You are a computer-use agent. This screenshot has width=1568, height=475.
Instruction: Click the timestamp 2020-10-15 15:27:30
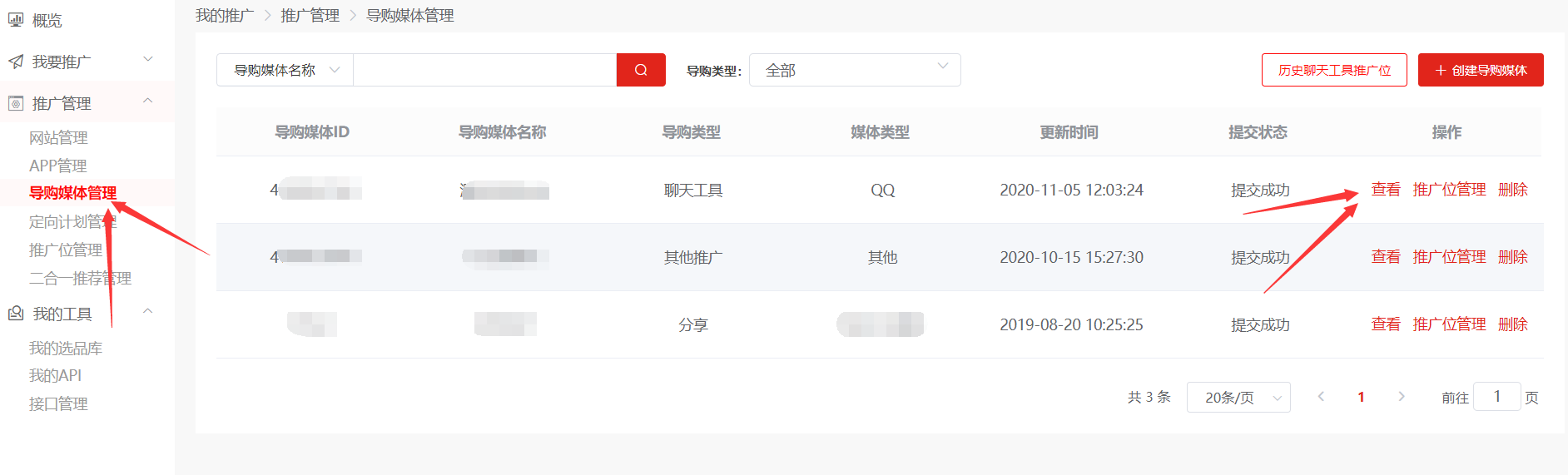click(1071, 258)
